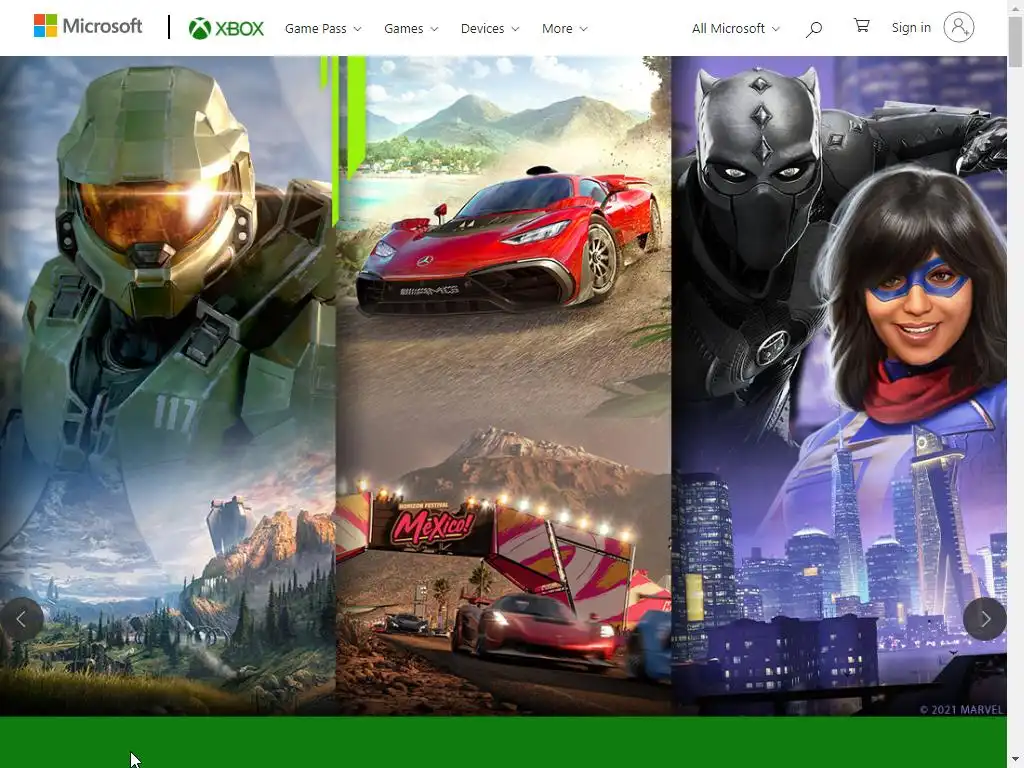The image size is (1024, 768).
Task: Advance to next carousel slide
Action: pos(985,619)
